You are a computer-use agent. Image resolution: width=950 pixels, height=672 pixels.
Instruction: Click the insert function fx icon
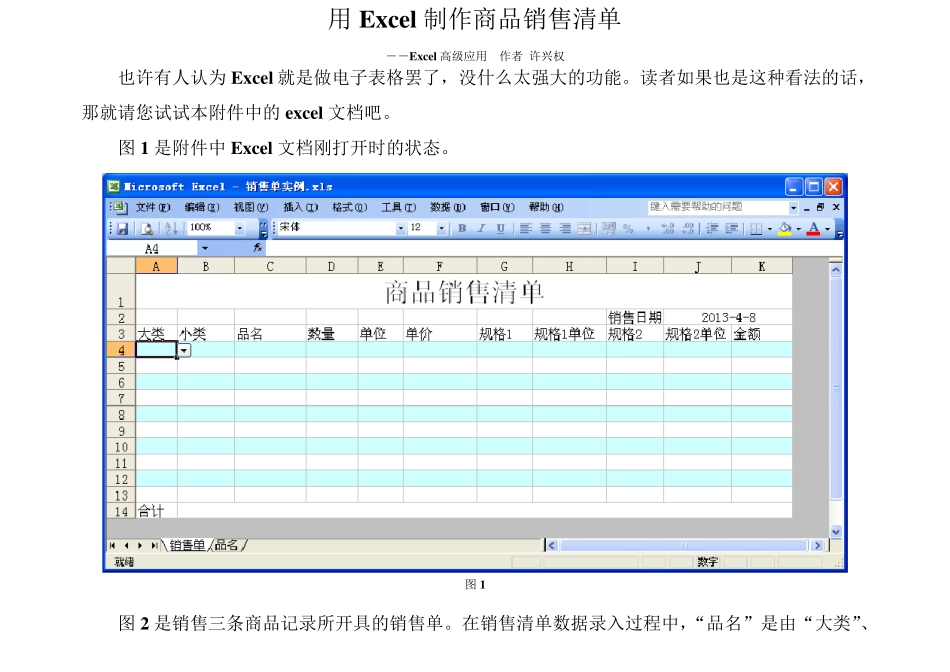(x=257, y=247)
